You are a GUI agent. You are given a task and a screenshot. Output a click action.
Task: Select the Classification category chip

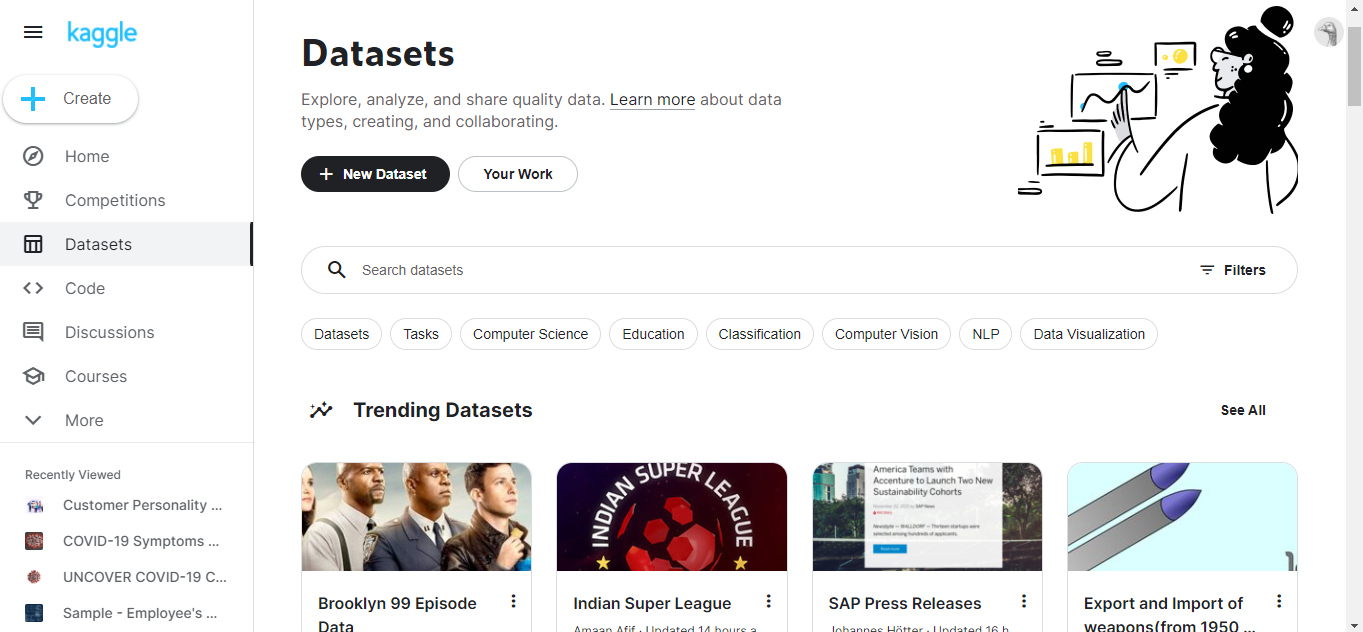click(759, 334)
